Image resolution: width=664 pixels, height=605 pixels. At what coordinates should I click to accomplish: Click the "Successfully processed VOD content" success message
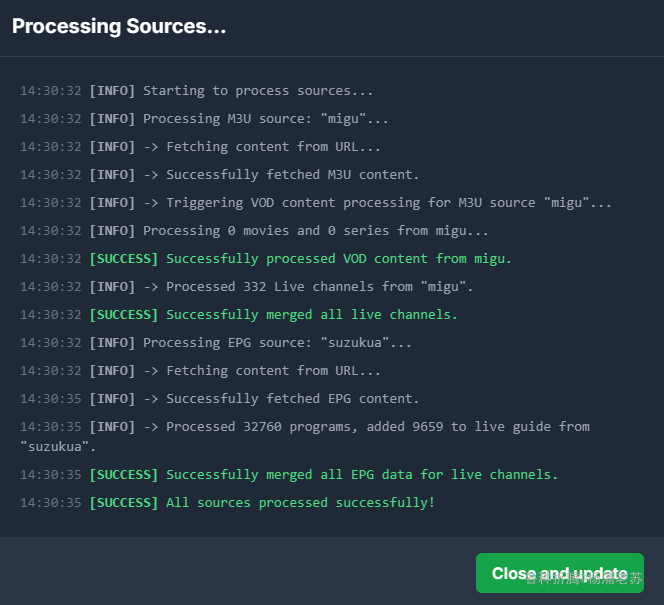point(338,259)
